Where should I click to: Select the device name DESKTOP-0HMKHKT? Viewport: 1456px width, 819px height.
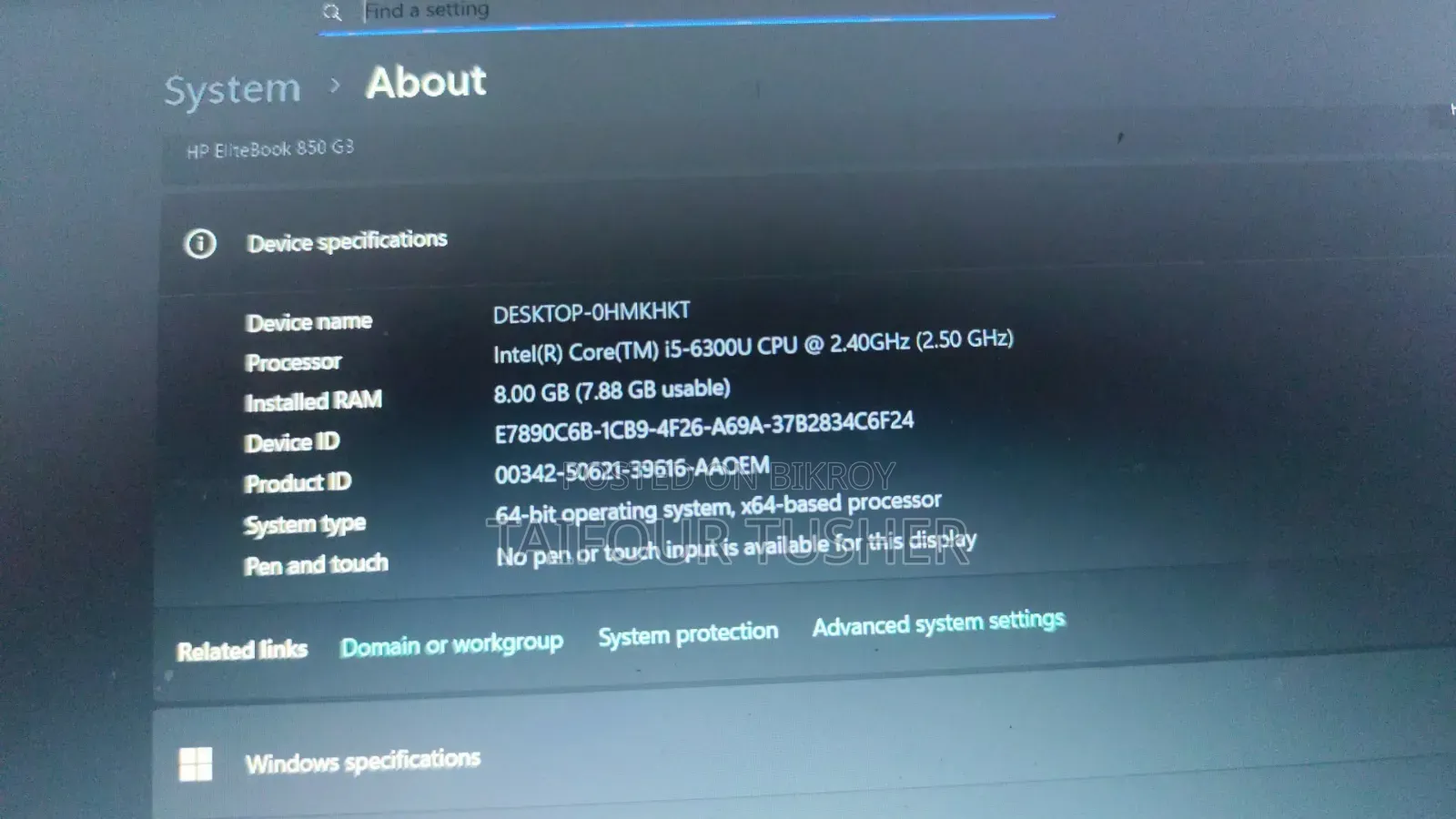(591, 312)
